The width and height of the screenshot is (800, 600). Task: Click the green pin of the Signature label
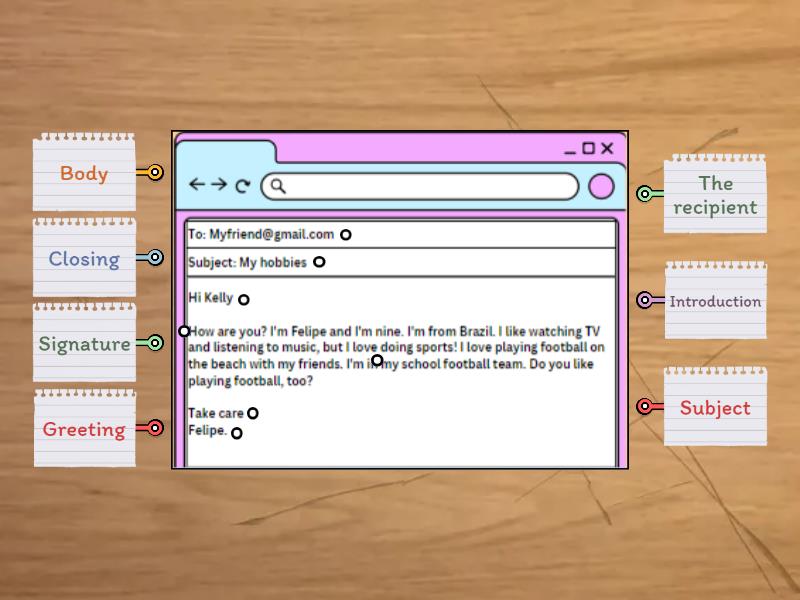[155, 343]
